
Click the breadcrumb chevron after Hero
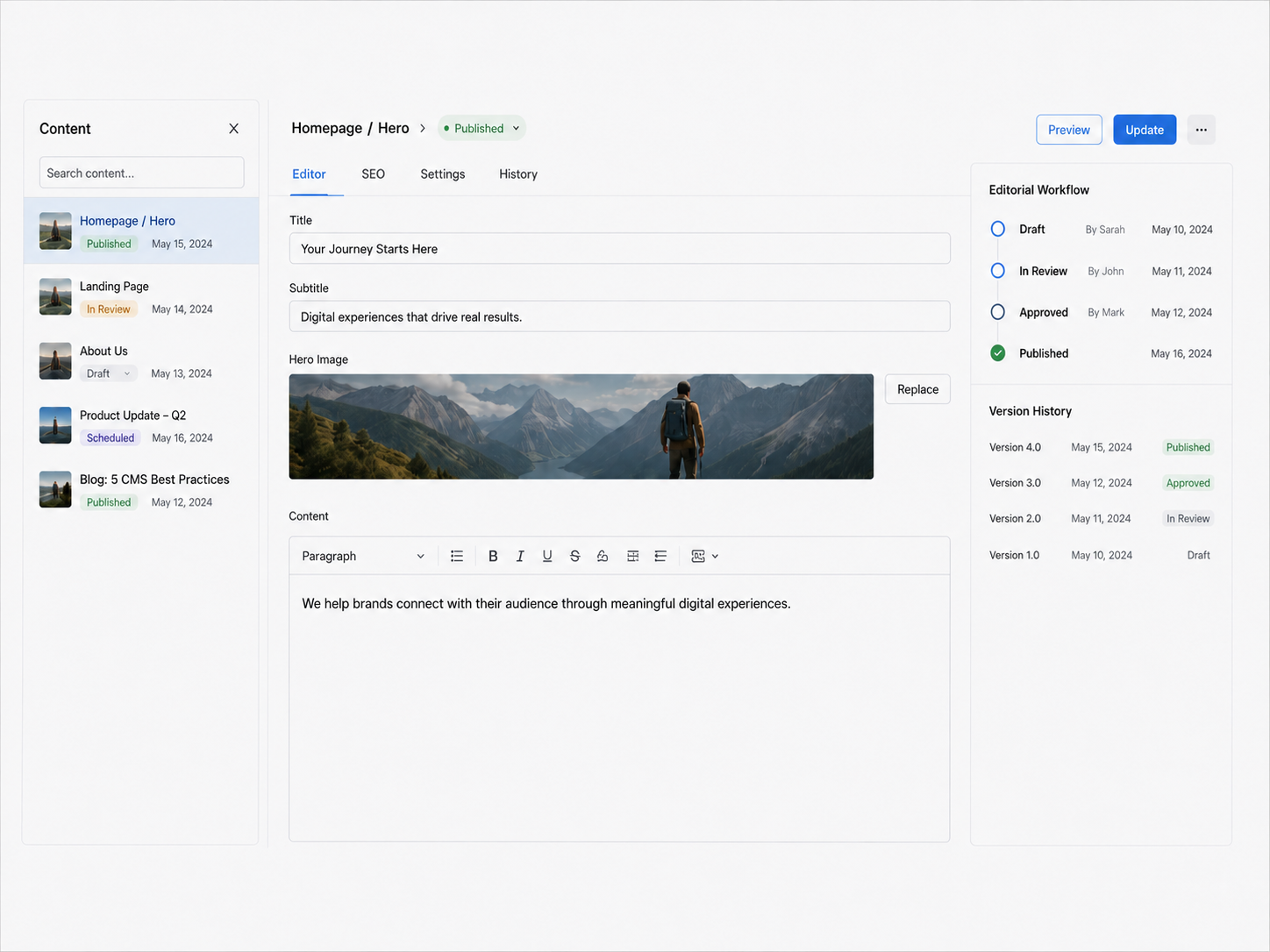coord(423,128)
